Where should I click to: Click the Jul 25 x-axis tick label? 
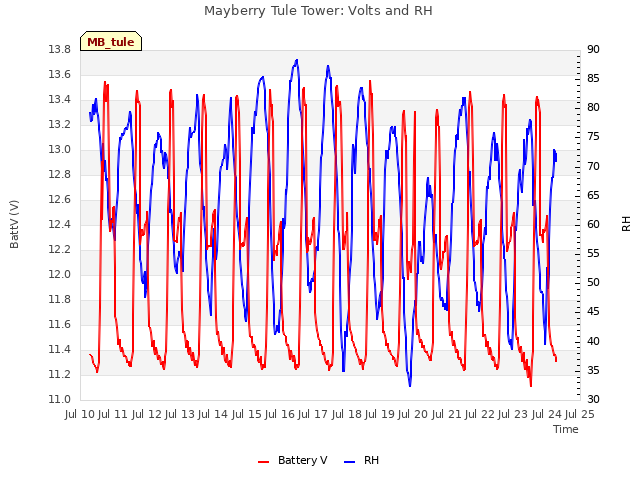(x=580, y=414)
